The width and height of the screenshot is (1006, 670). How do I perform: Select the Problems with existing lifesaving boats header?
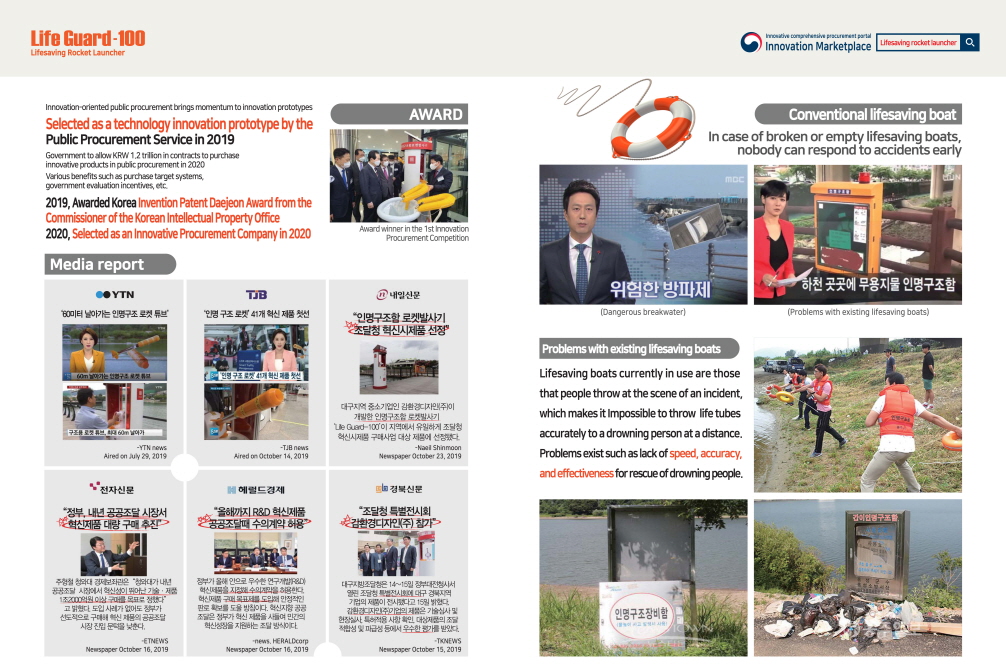click(639, 348)
